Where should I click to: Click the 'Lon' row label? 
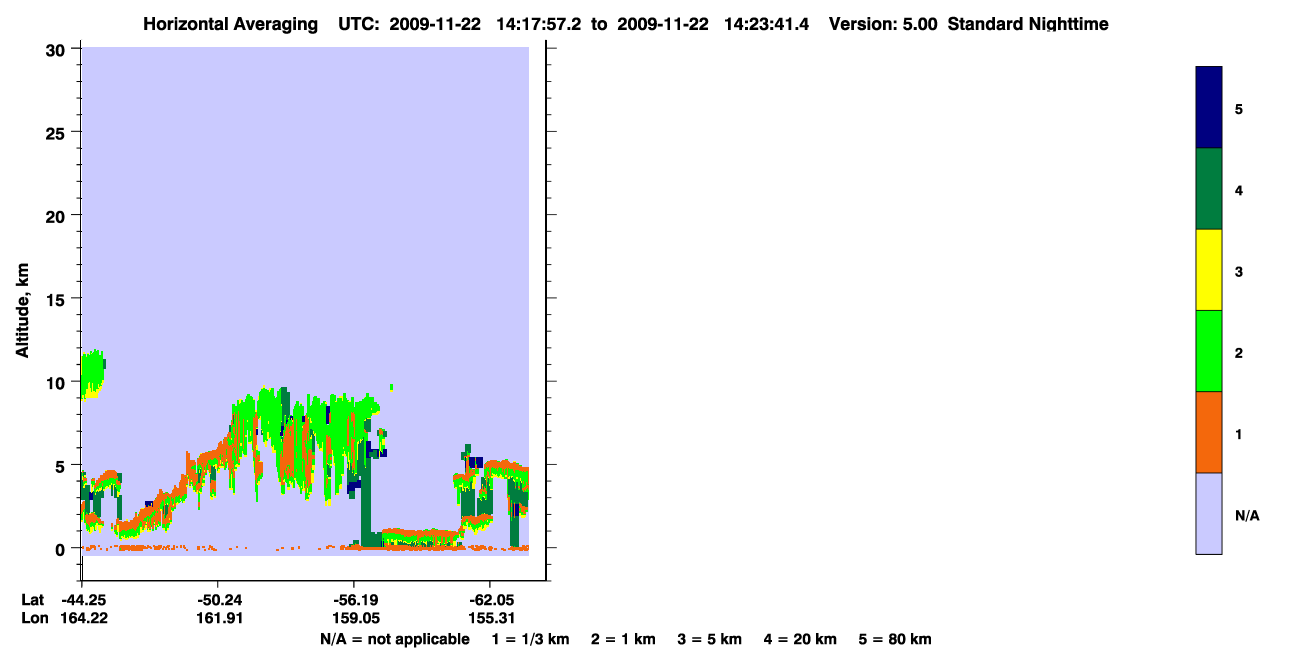point(33,618)
